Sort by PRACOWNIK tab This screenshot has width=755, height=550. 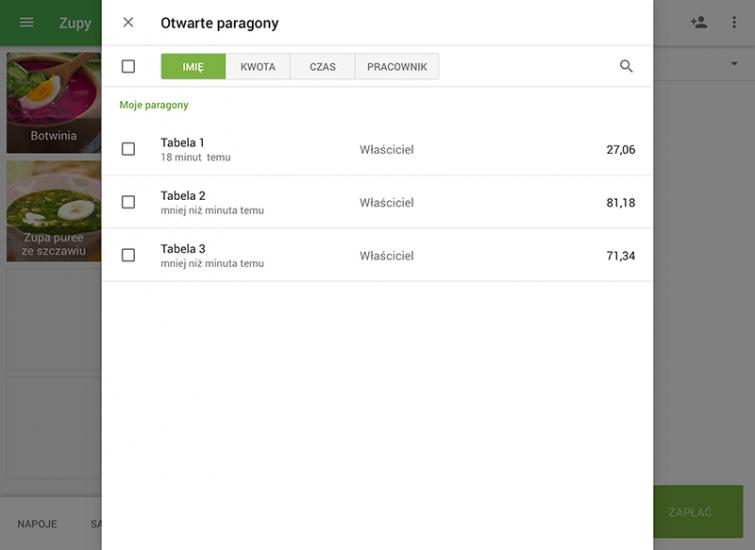coord(397,67)
